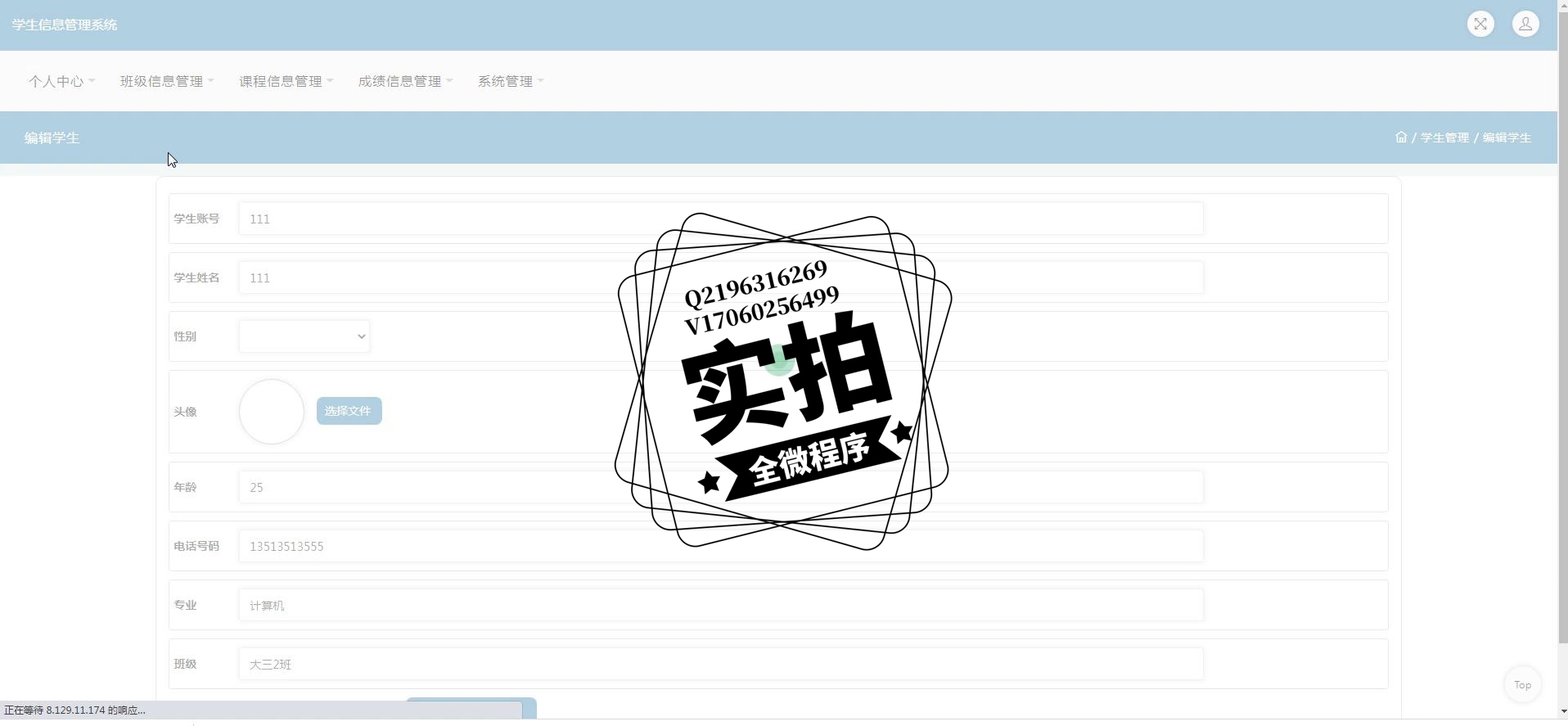Open the user profile icon
1568x726 pixels.
click(1525, 24)
